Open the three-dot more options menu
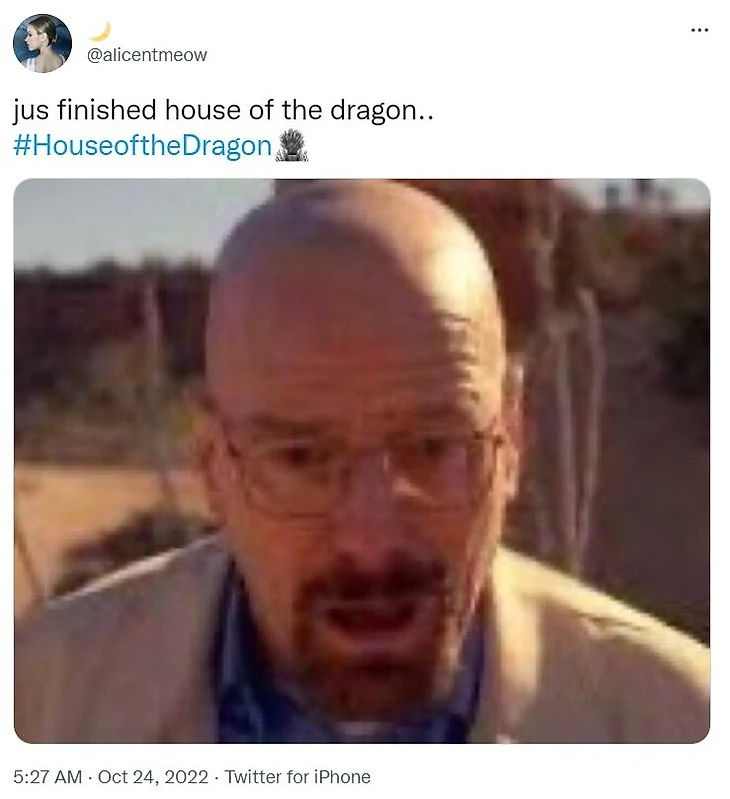 pos(699,31)
